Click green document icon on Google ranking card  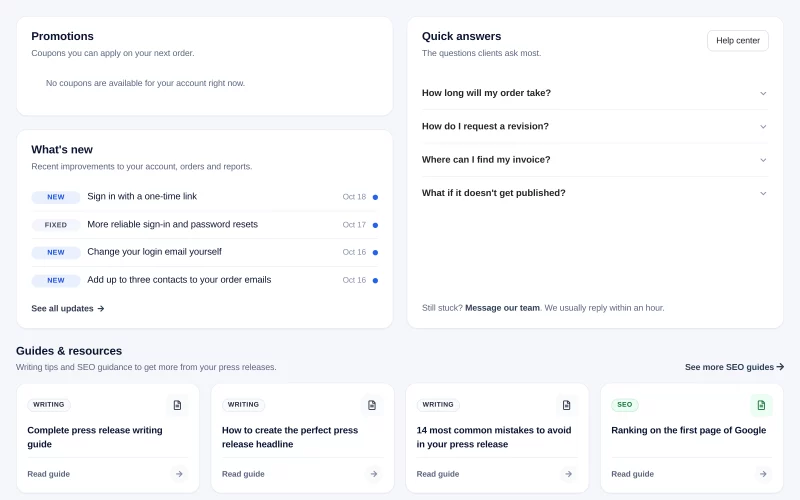(761, 405)
